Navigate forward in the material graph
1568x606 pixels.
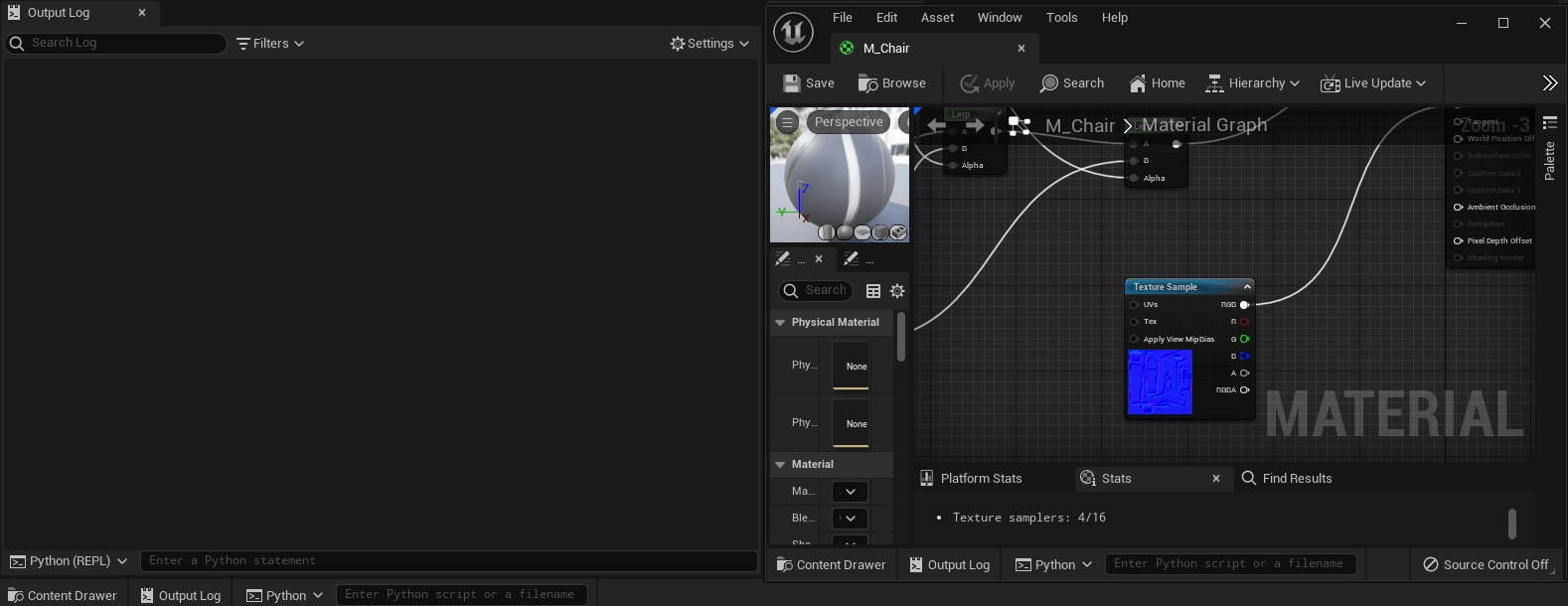tap(975, 125)
